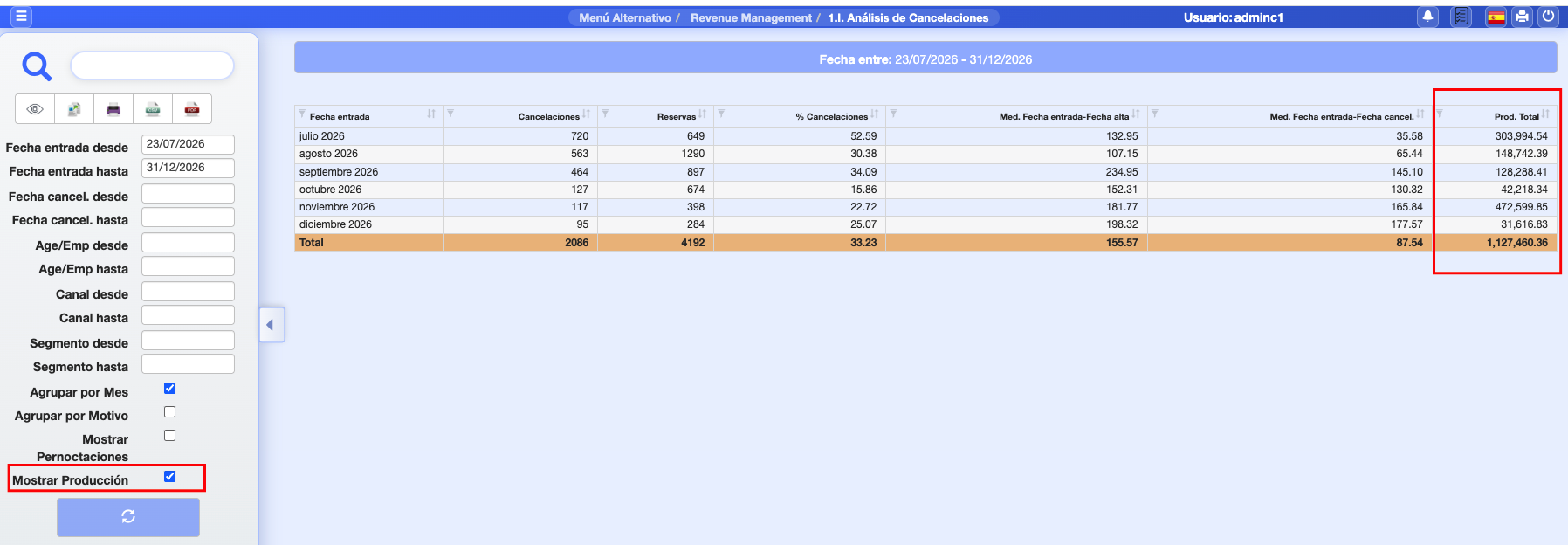Click the Canal hasta field
The image size is (1568, 545).
click(188, 314)
